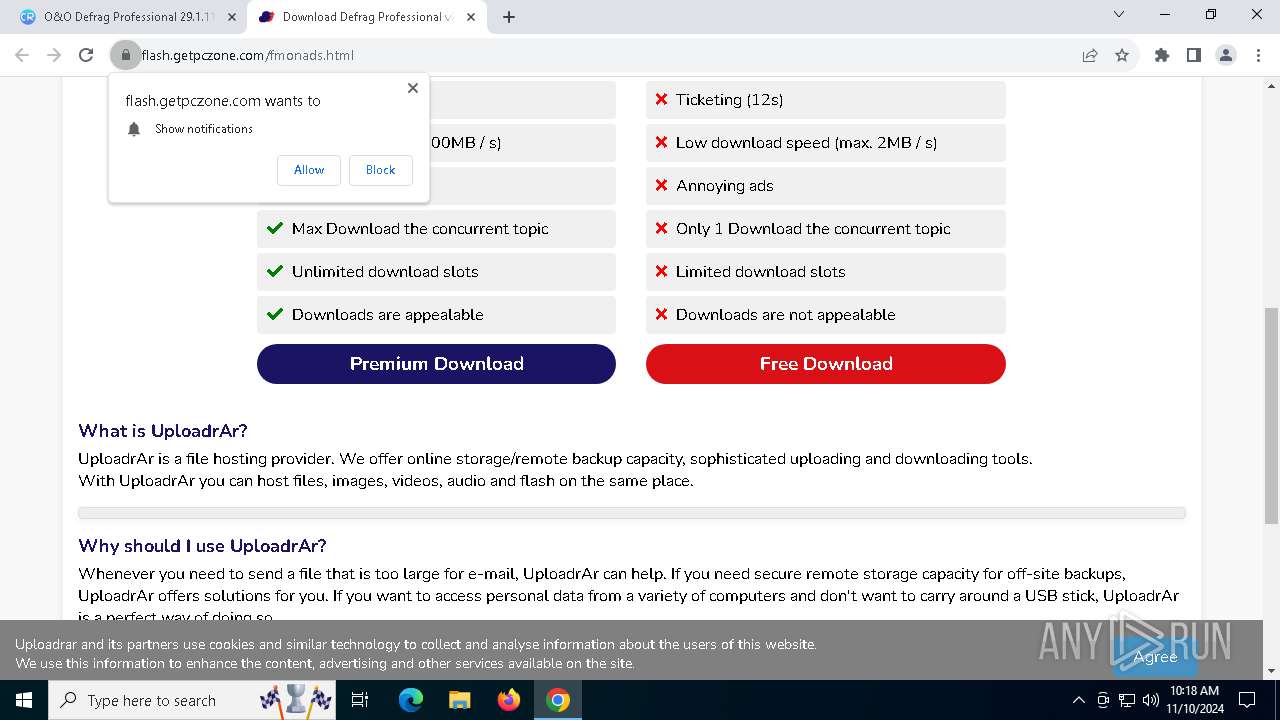Image resolution: width=1280 pixels, height=720 pixels.
Task: Open Task View on the taskbar
Action: (x=360, y=700)
